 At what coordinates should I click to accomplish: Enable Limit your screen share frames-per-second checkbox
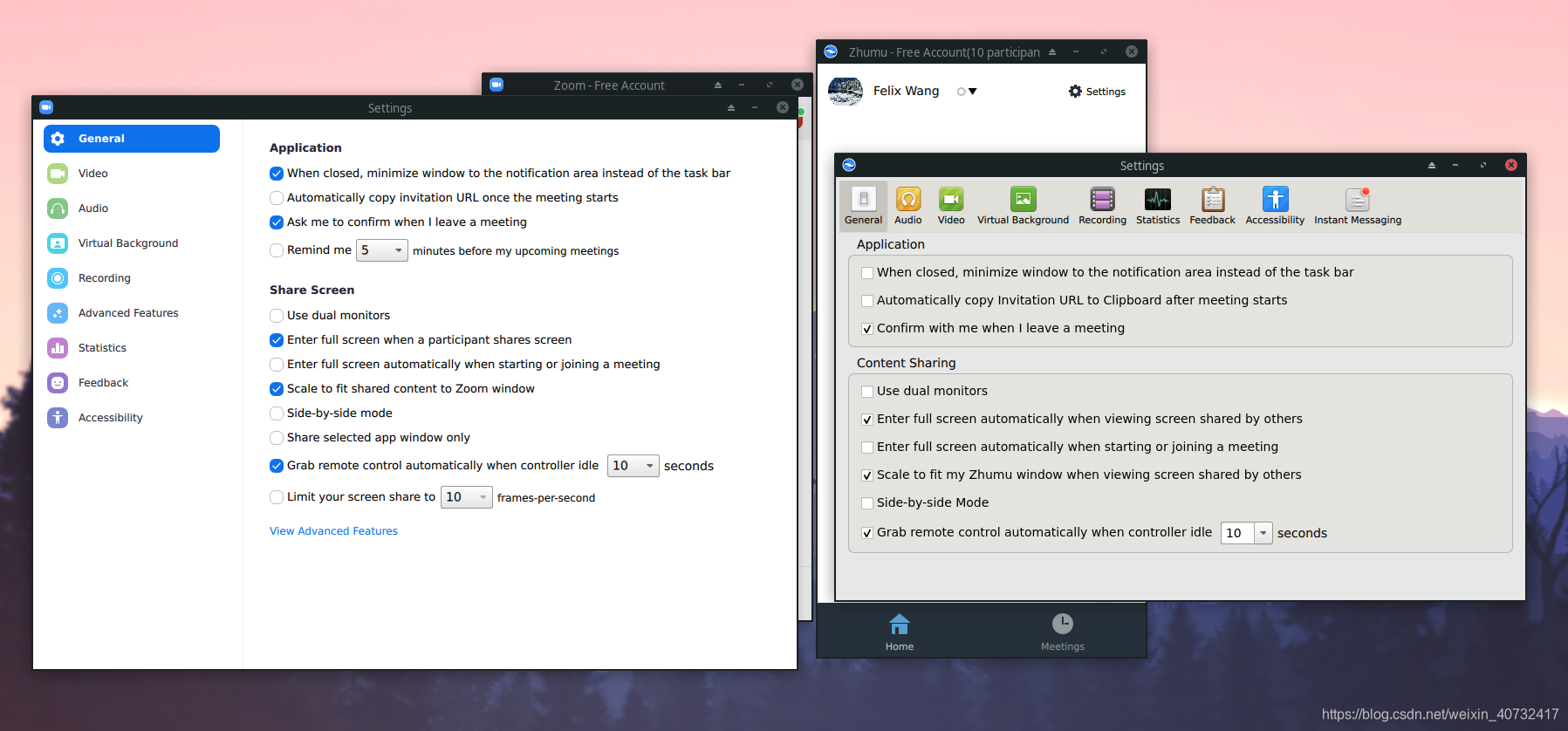tap(277, 497)
